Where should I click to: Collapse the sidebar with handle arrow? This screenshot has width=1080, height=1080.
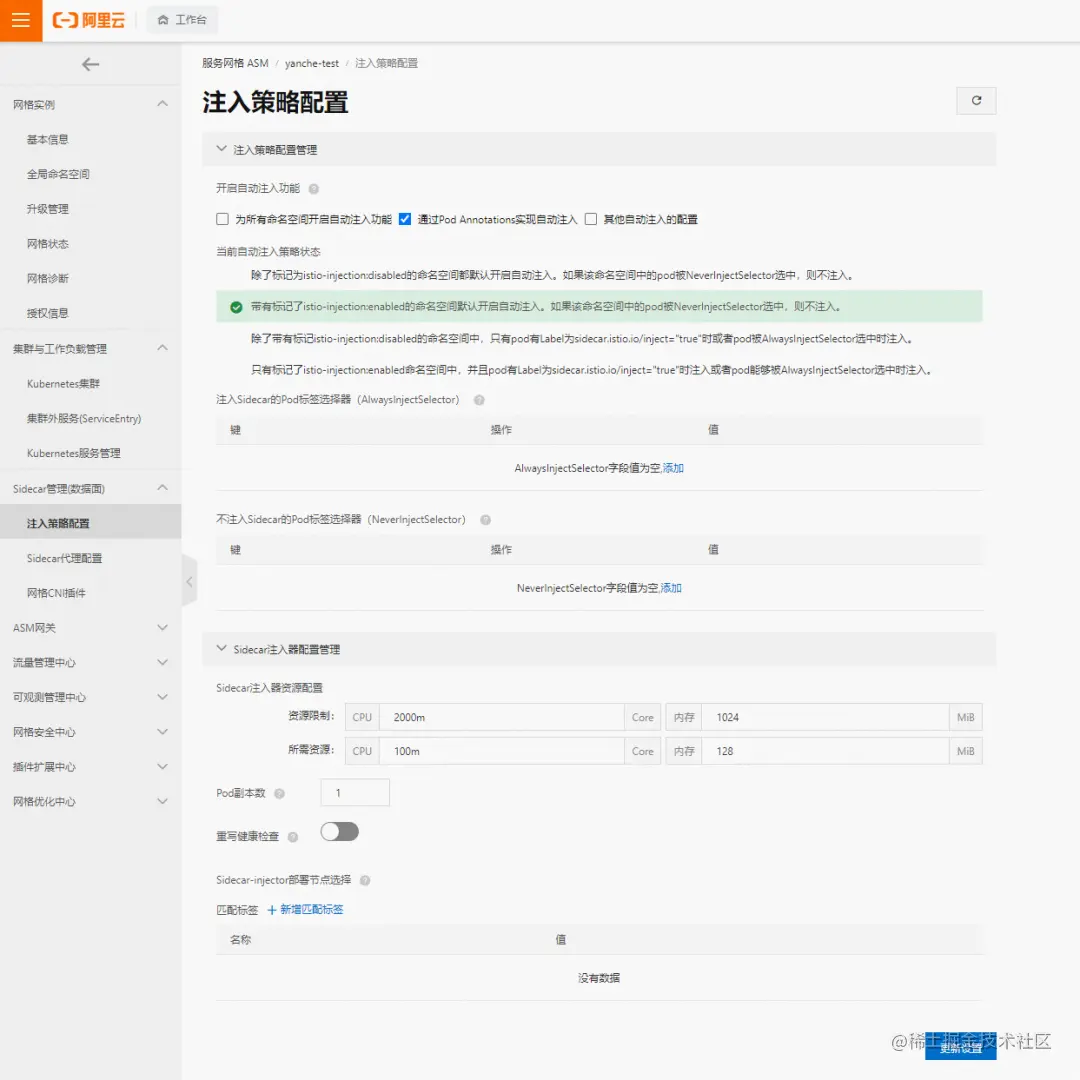189,582
